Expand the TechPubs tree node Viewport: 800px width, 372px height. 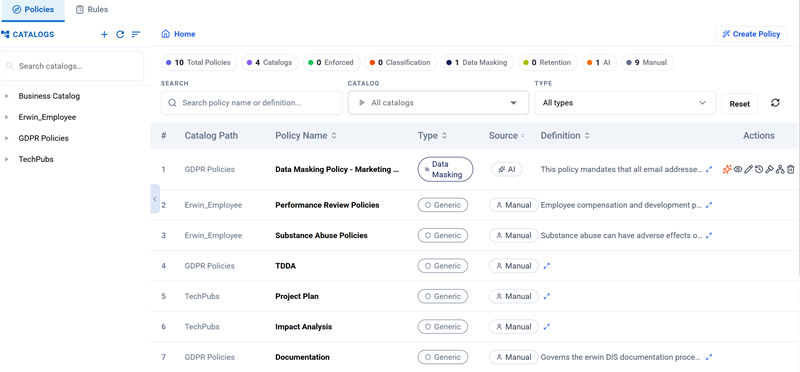click(x=7, y=159)
